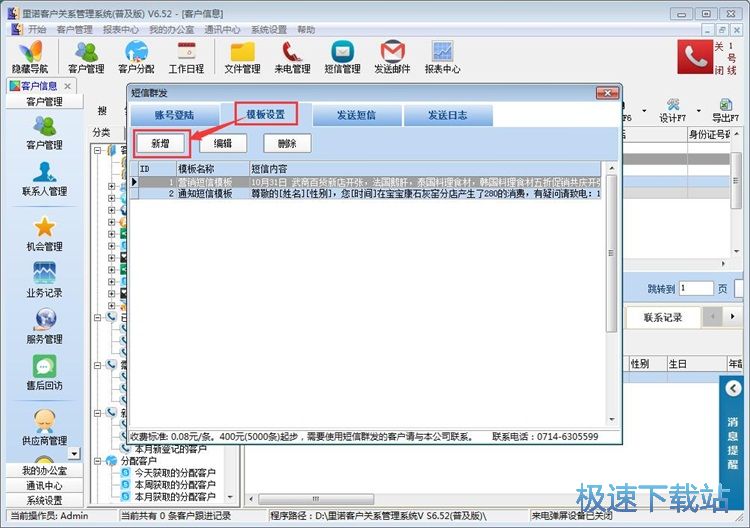
Task: Open 服务管理 globe icon
Action: click(x=44, y=326)
